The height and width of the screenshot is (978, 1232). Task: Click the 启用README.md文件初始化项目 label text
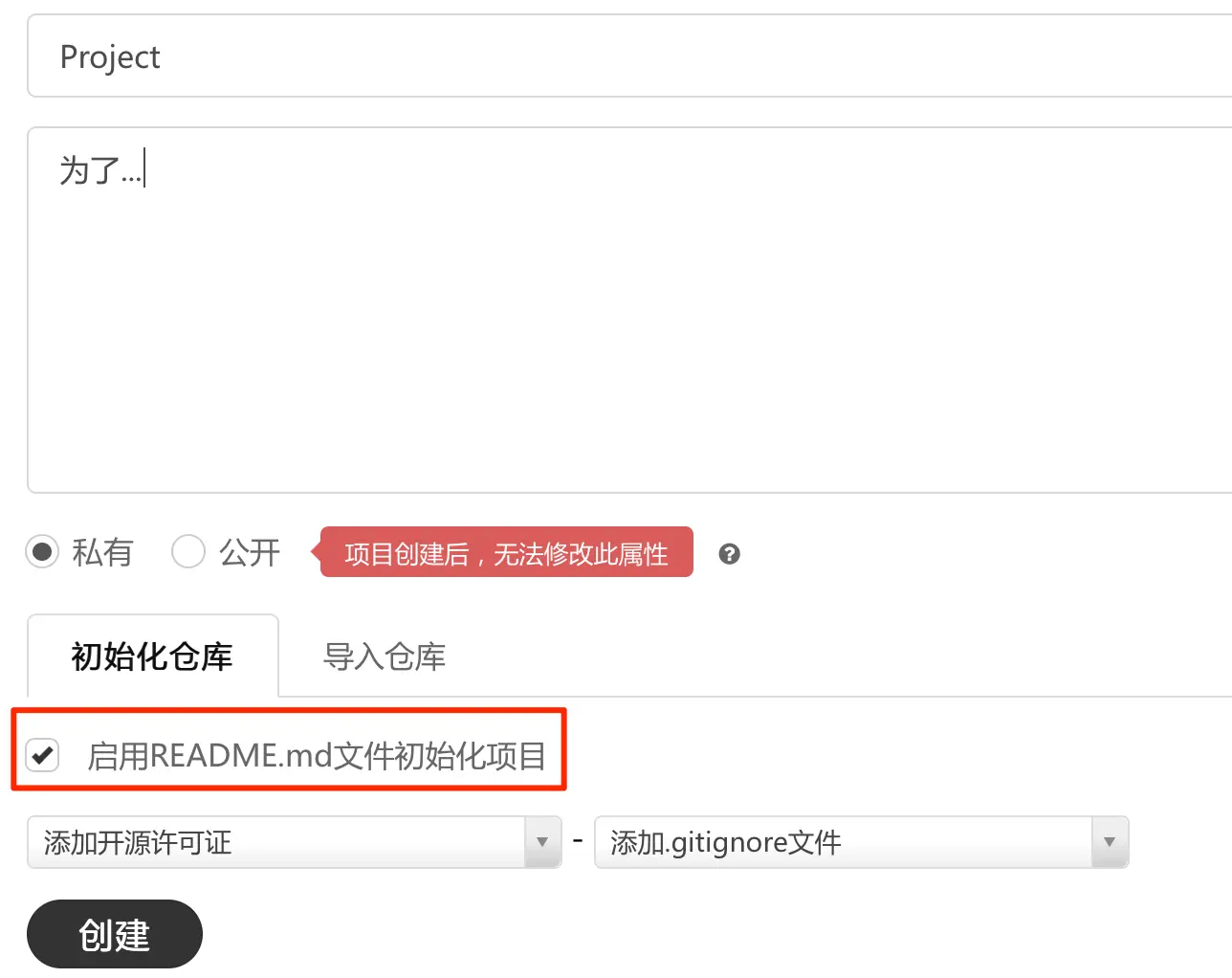[317, 756]
